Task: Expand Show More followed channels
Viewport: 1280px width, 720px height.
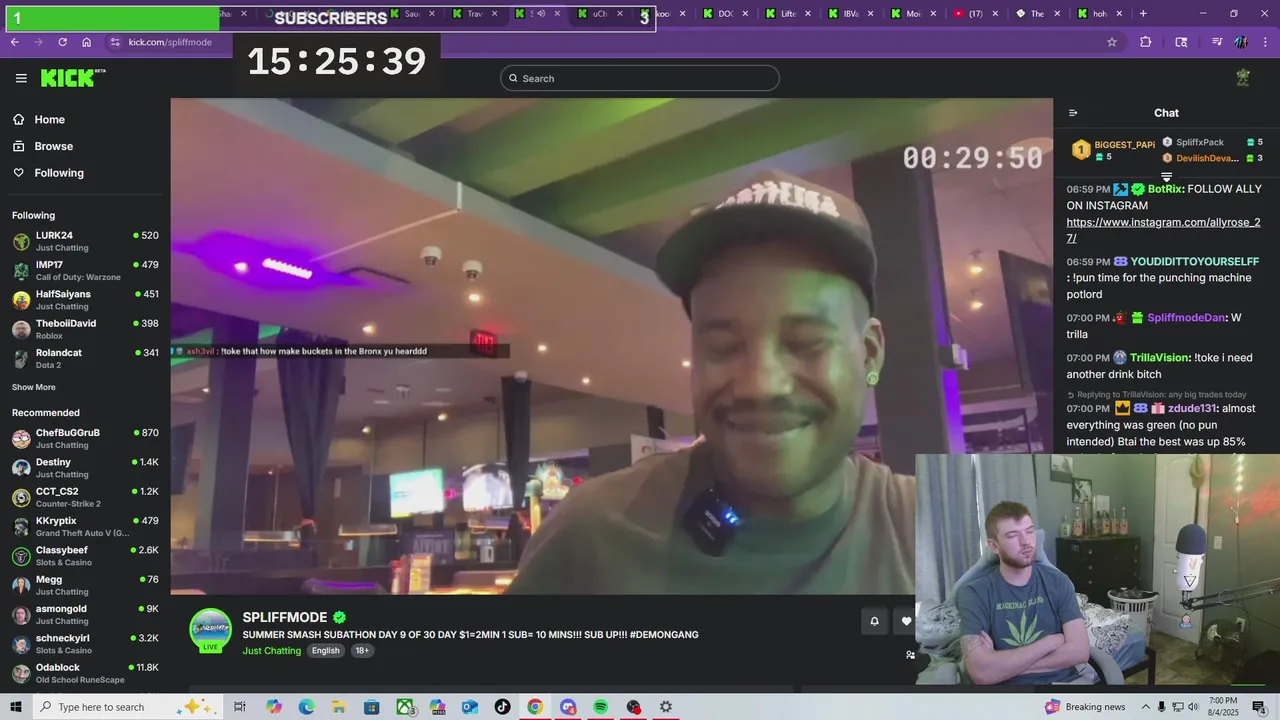Action: [34, 387]
